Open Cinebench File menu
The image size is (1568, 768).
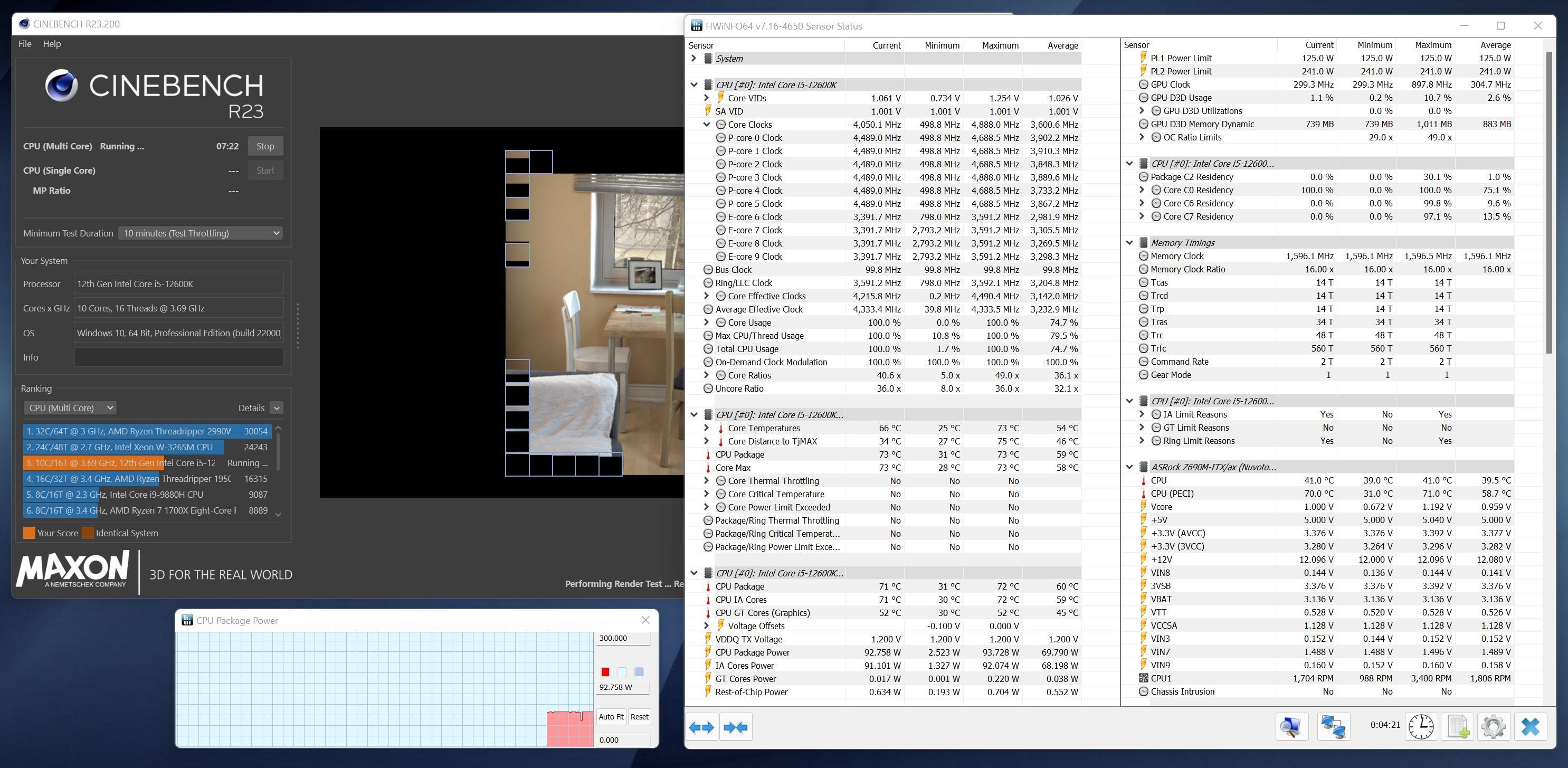[x=25, y=44]
